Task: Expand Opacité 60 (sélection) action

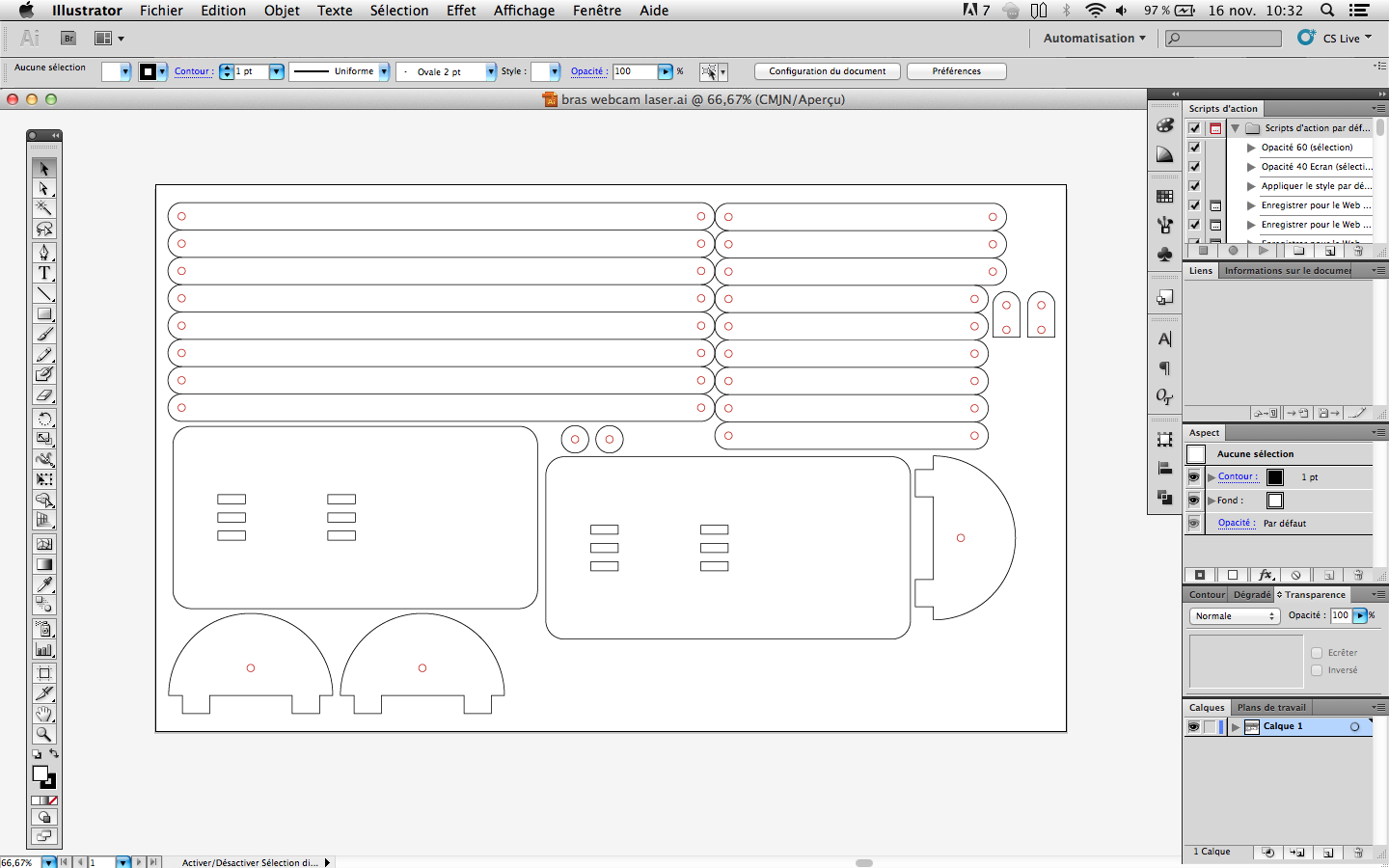Action: [x=1252, y=148]
